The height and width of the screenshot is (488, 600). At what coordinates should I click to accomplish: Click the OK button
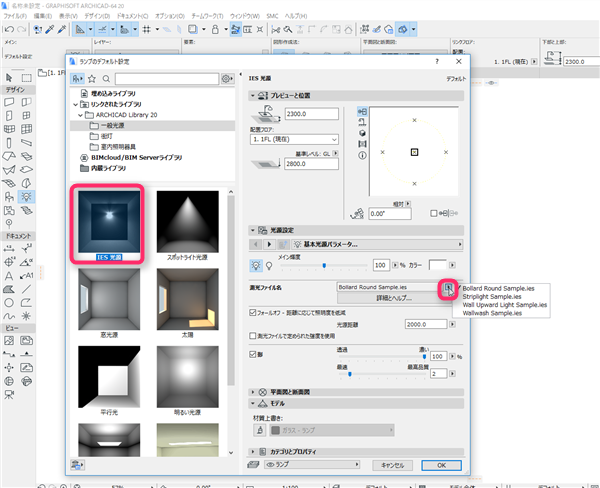coord(441,465)
